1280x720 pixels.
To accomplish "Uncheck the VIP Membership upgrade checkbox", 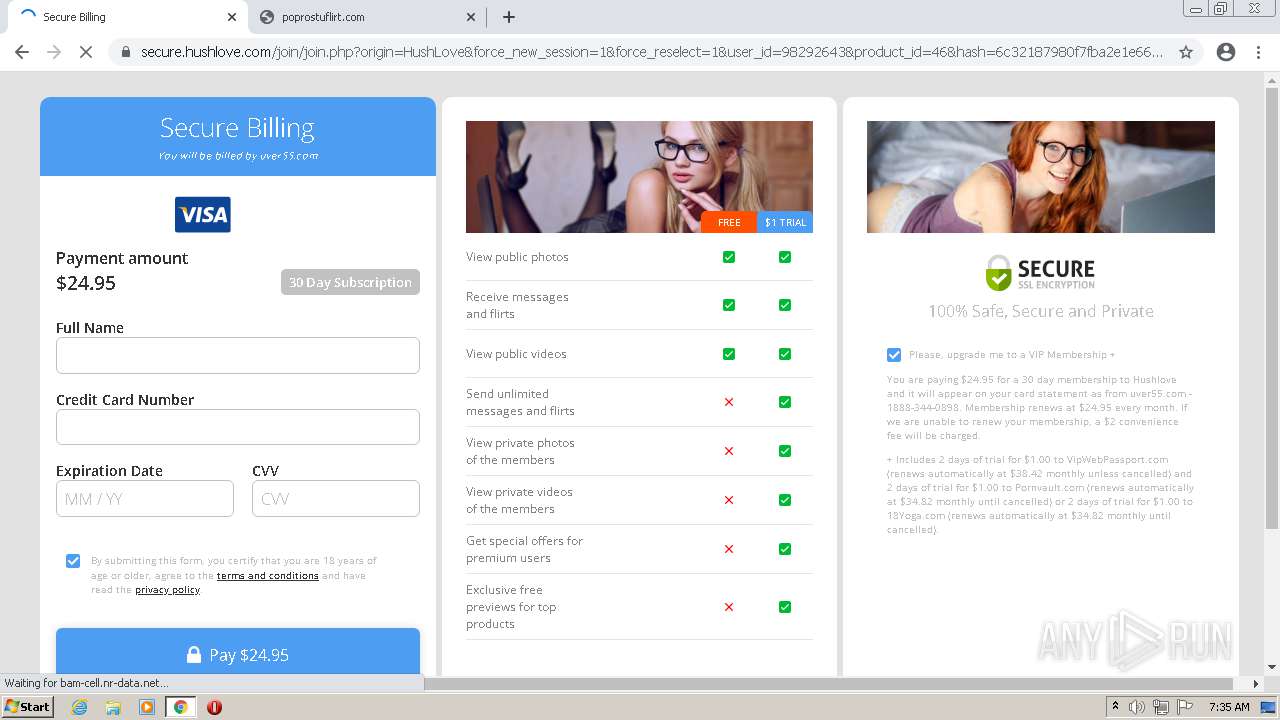I will point(894,355).
